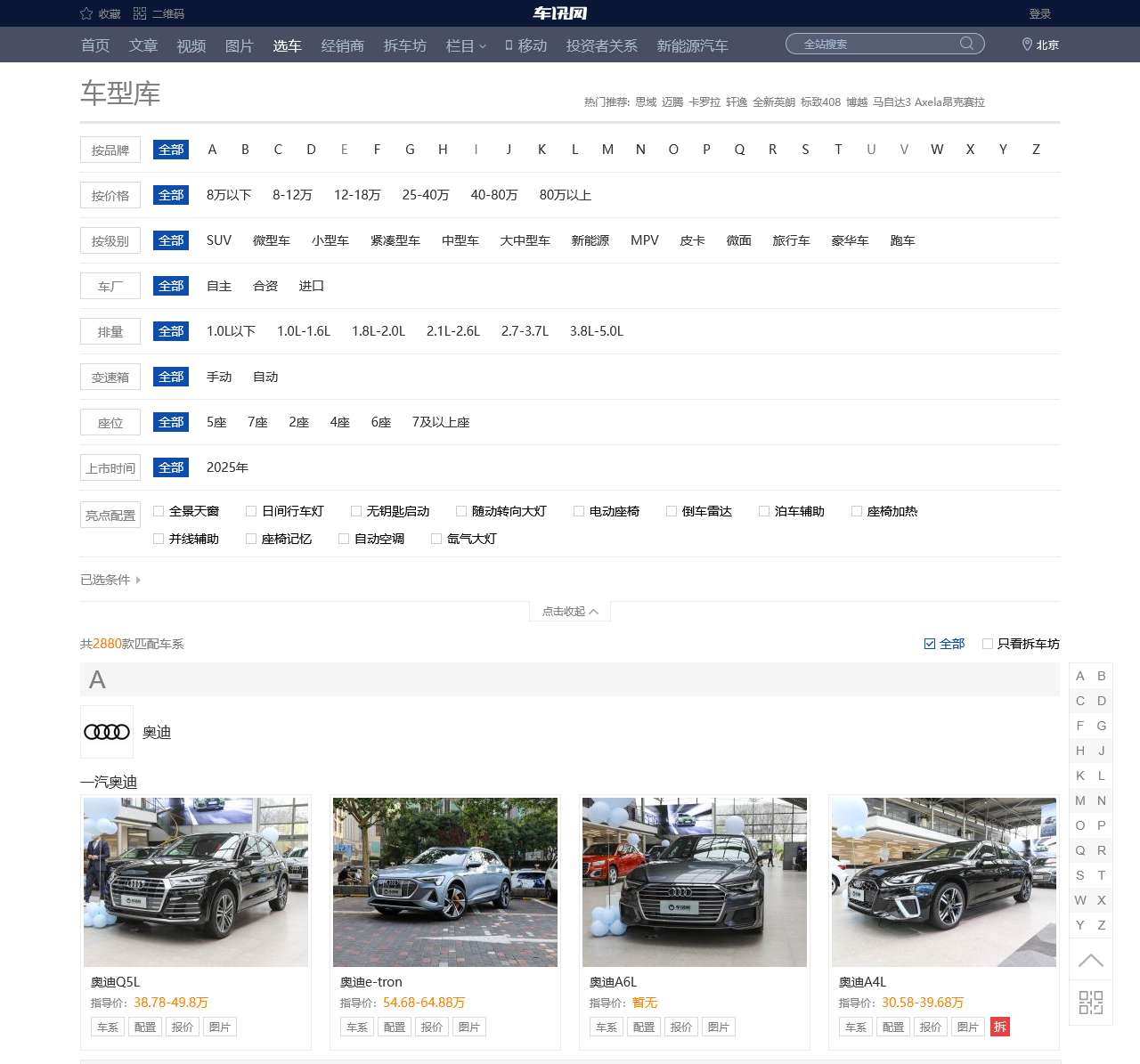Enable 只看拆车坊 checkbox
This screenshot has width=1140, height=1064.
988,643
